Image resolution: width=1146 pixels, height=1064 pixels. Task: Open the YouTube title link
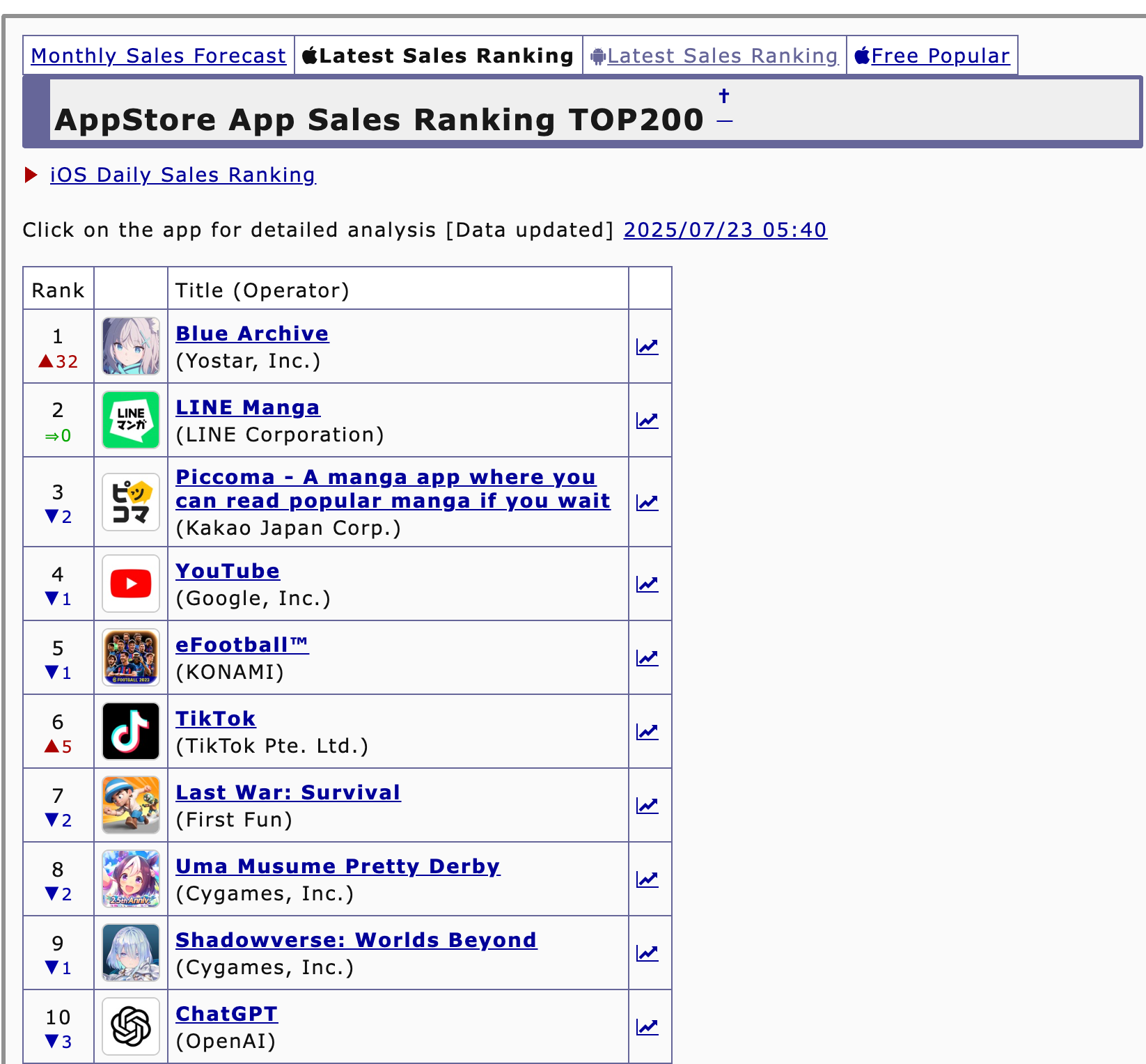click(228, 571)
